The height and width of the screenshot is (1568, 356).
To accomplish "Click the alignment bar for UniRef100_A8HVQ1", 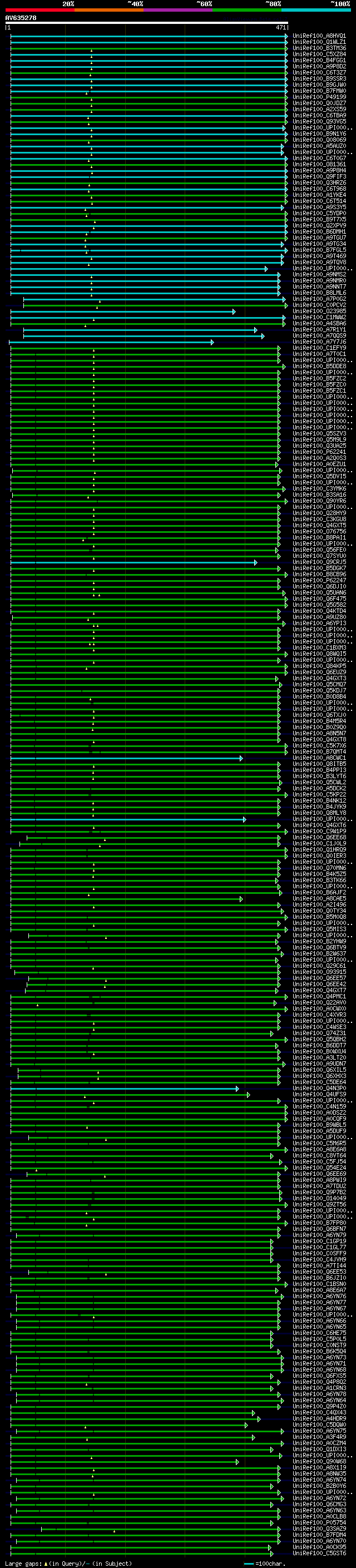I will (x=149, y=36).
